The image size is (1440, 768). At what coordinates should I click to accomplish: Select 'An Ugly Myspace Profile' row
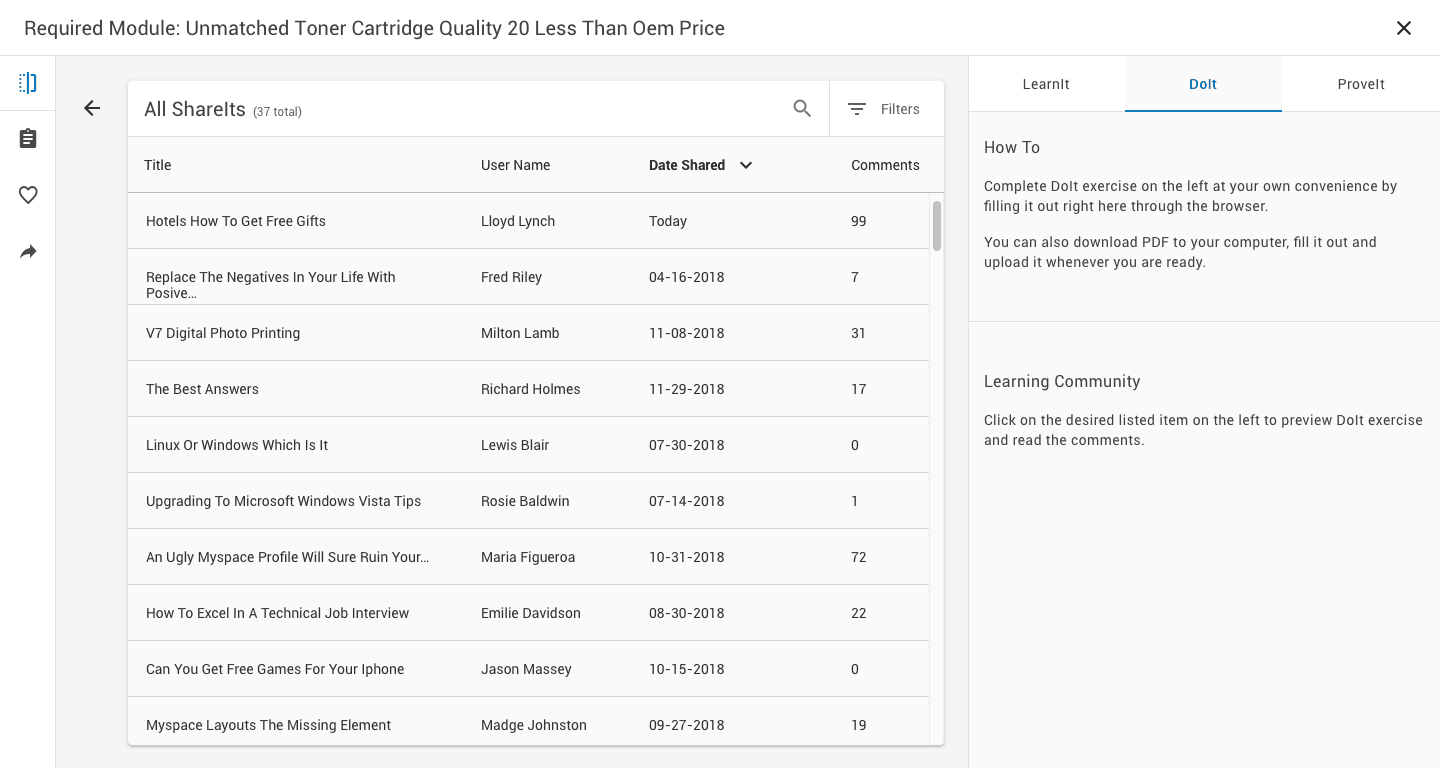tap(529, 557)
